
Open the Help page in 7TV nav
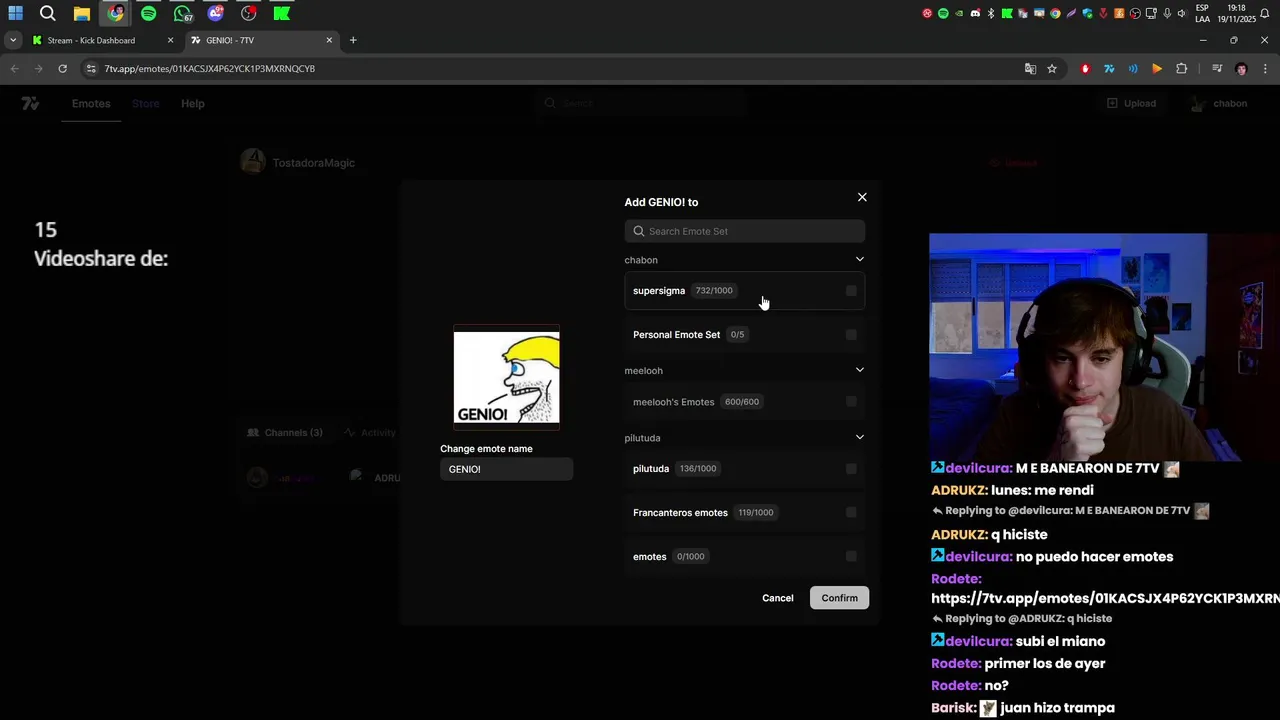[x=193, y=104]
